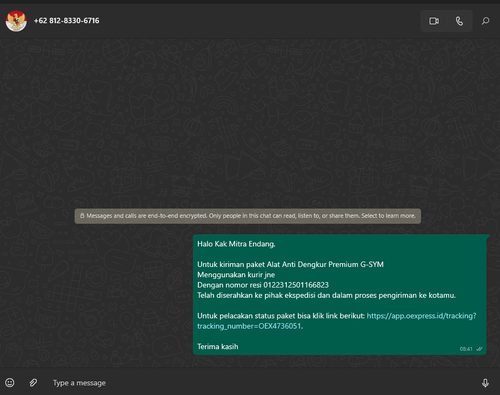Record a voice message with the microphone
500x395 pixels.
pyautogui.click(x=485, y=383)
